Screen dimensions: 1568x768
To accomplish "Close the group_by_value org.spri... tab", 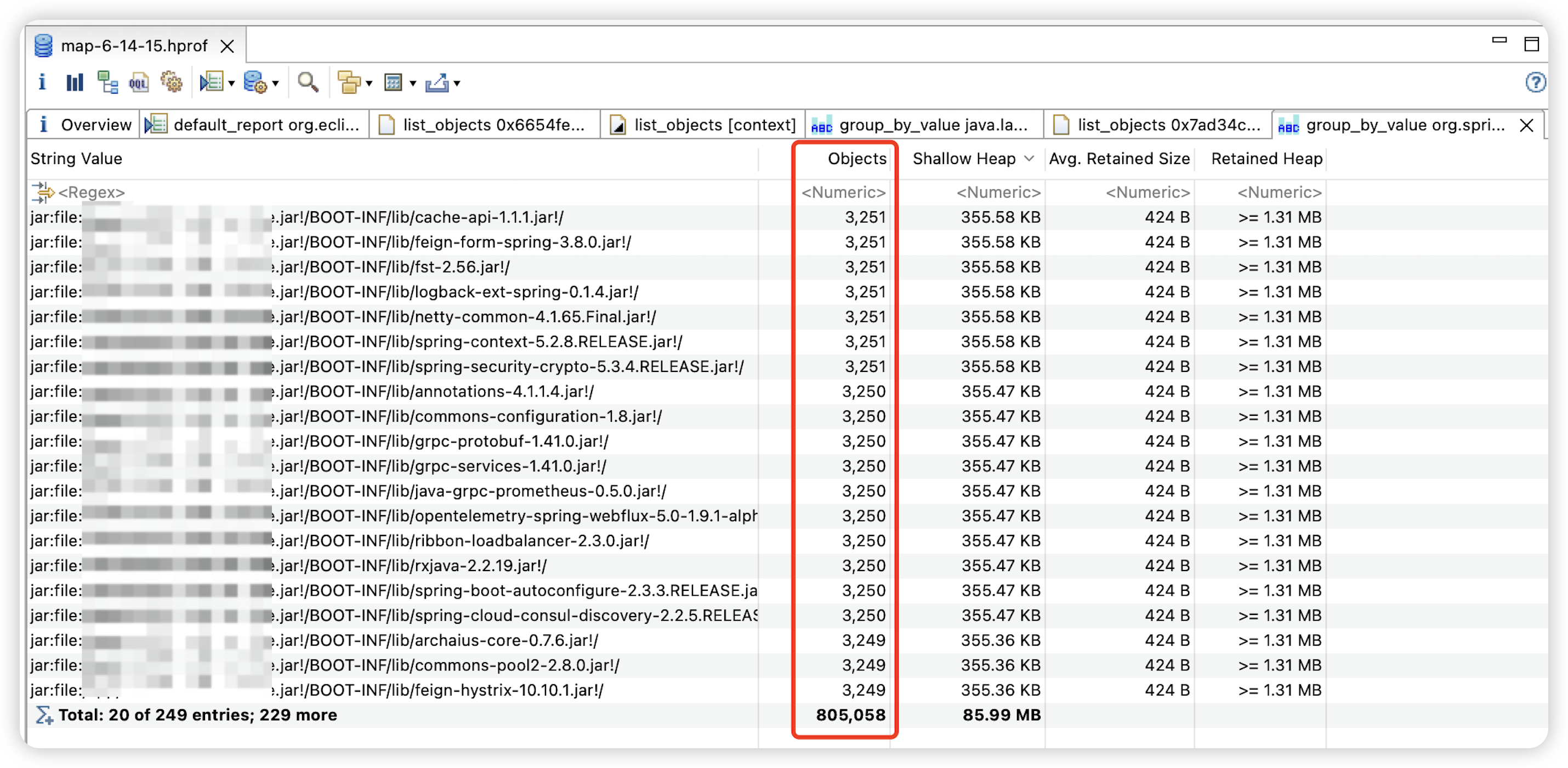I will coord(1526,126).
